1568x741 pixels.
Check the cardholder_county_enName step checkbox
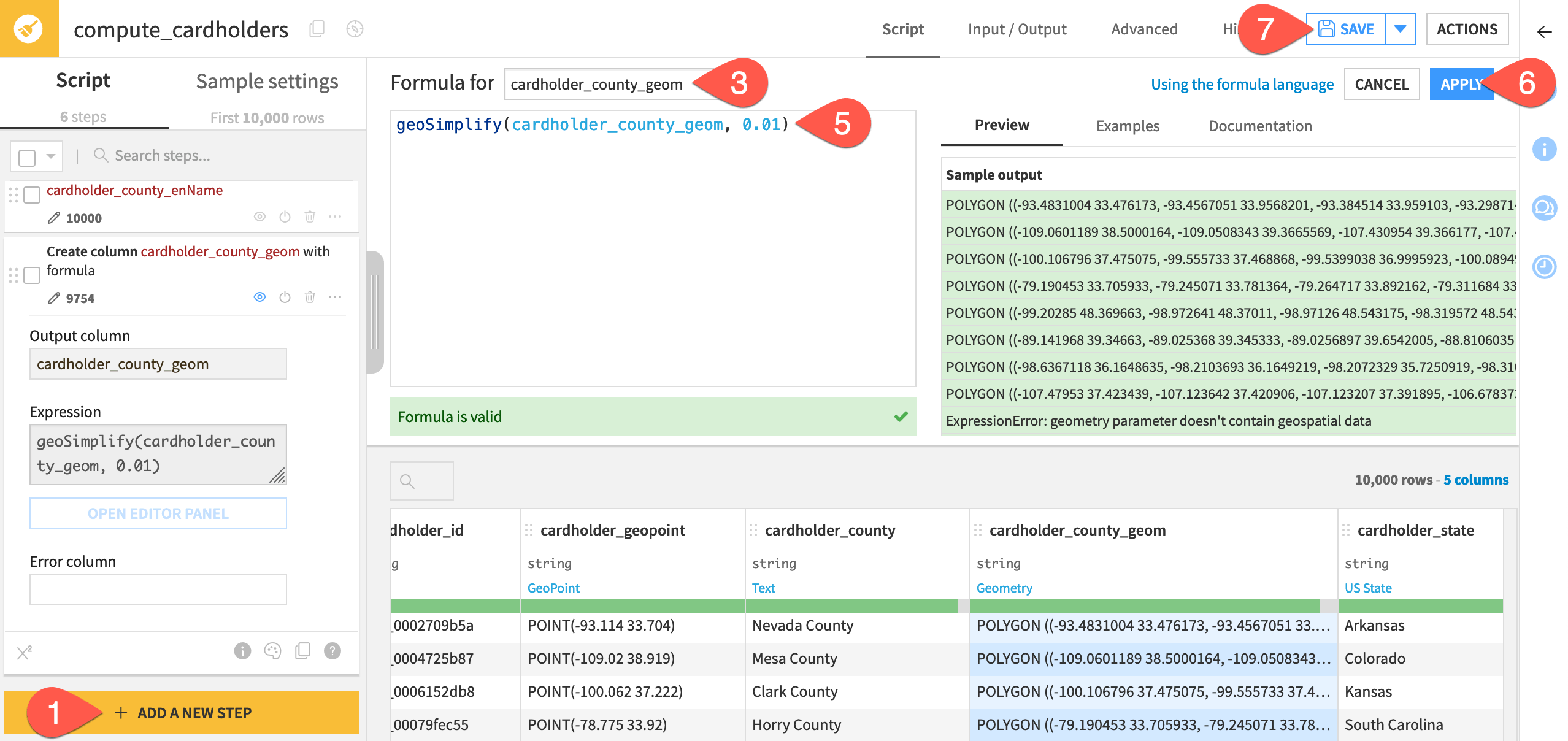(x=32, y=195)
